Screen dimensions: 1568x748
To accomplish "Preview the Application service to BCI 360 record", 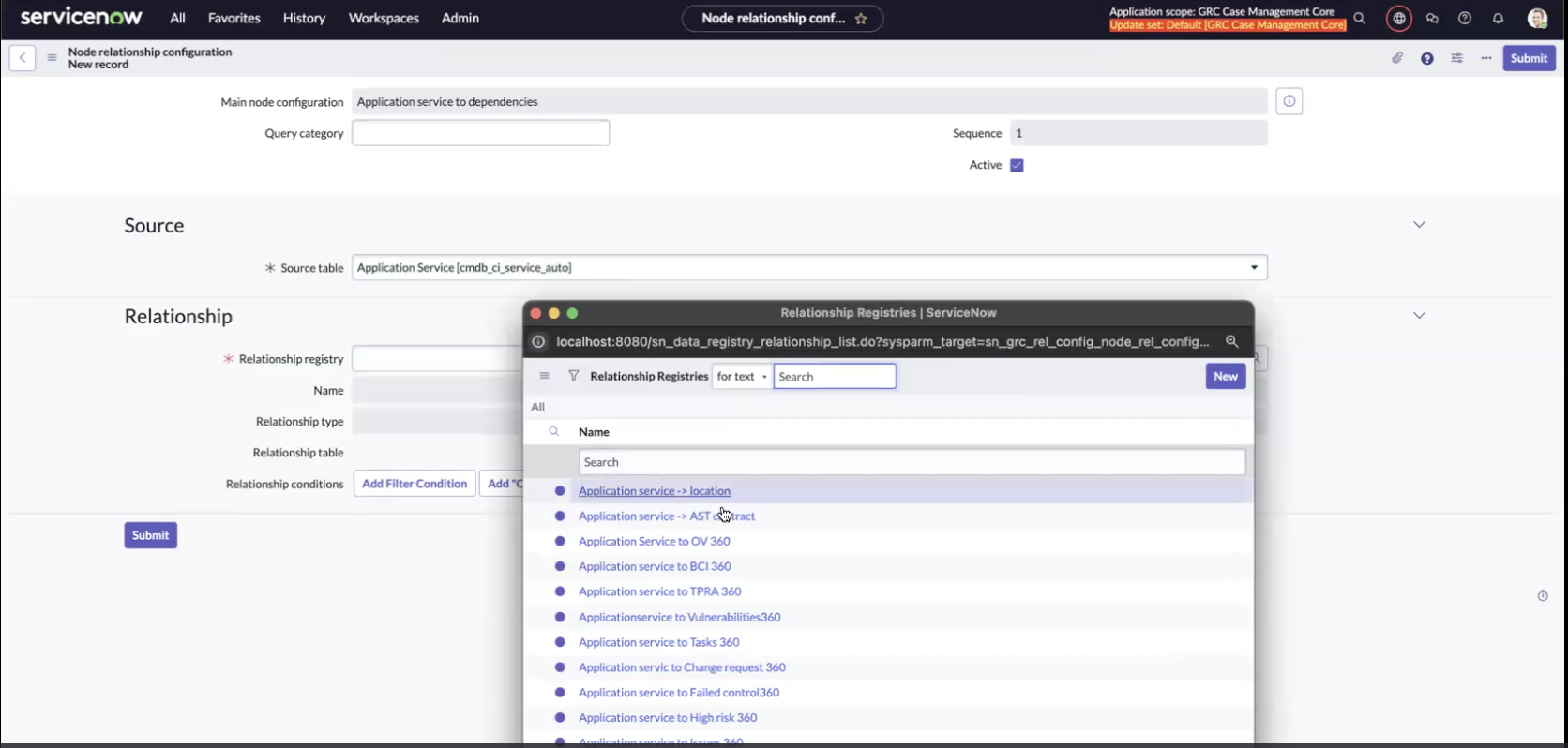I will pyautogui.click(x=560, y=567).
